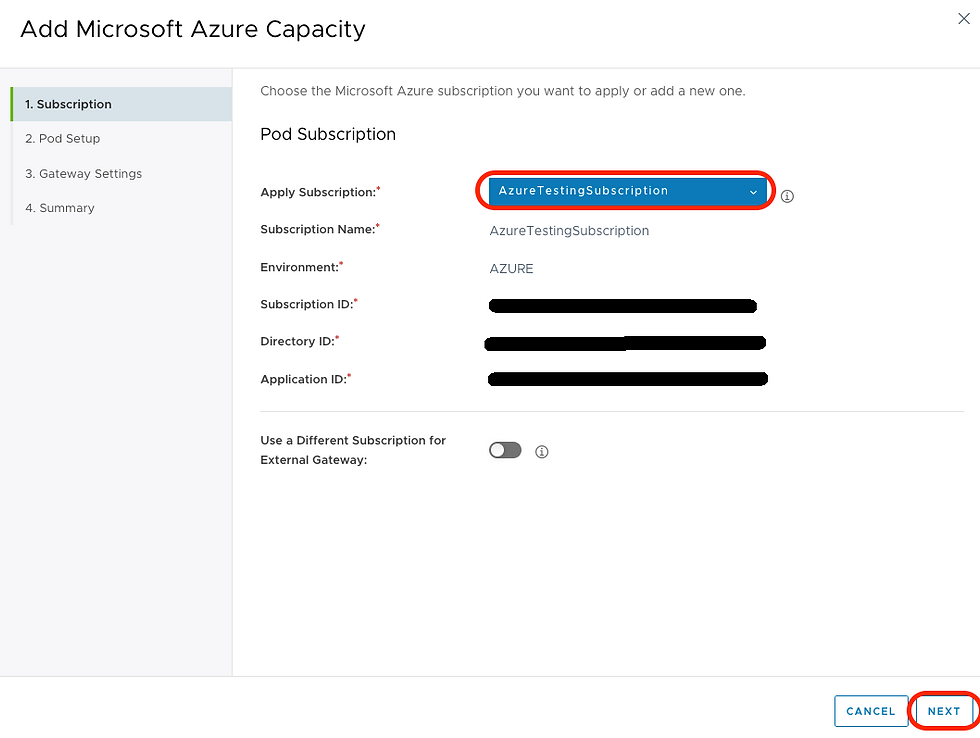Click the Directory ID label
The height and width of the screenshot is (738, 980).
coord(299,341)
